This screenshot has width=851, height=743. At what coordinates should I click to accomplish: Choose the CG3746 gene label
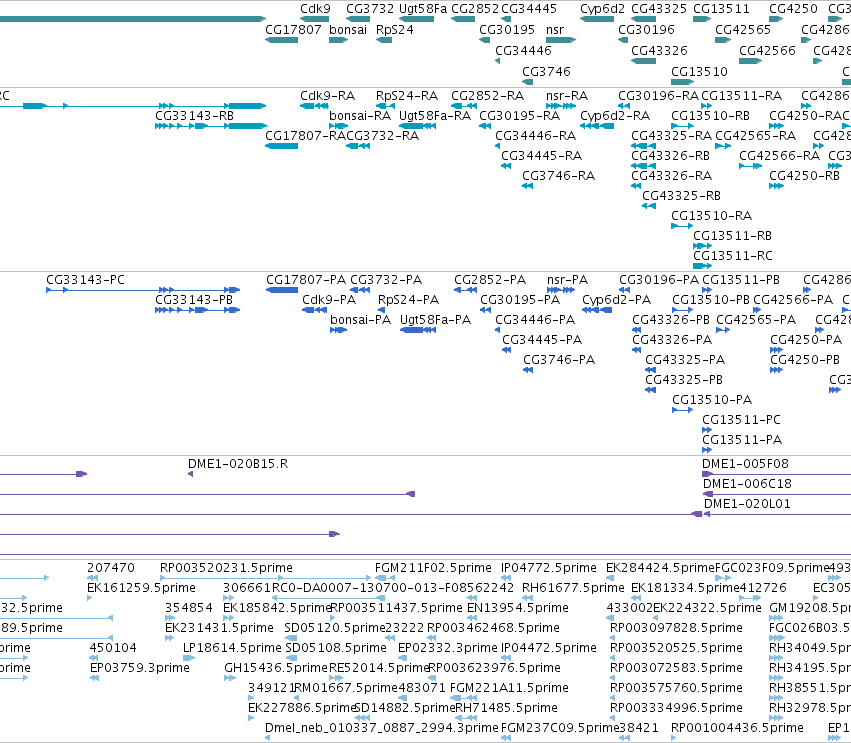(x=546, y=71)
